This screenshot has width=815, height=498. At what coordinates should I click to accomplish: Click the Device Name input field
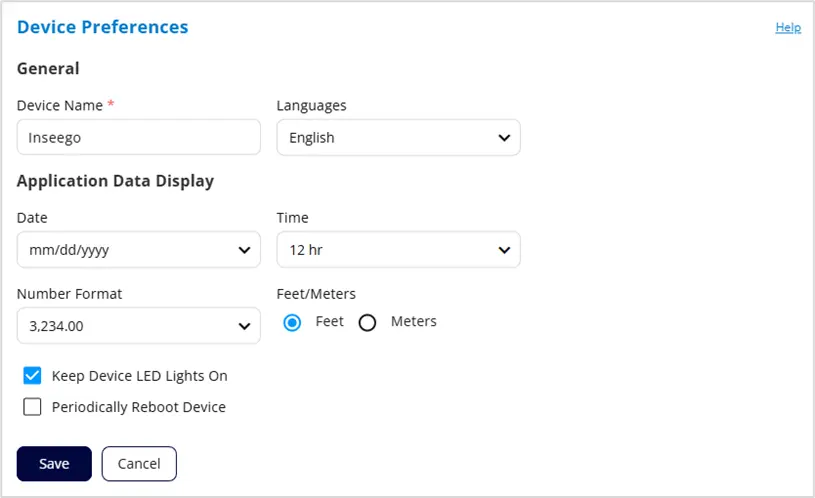click(138, 138)
